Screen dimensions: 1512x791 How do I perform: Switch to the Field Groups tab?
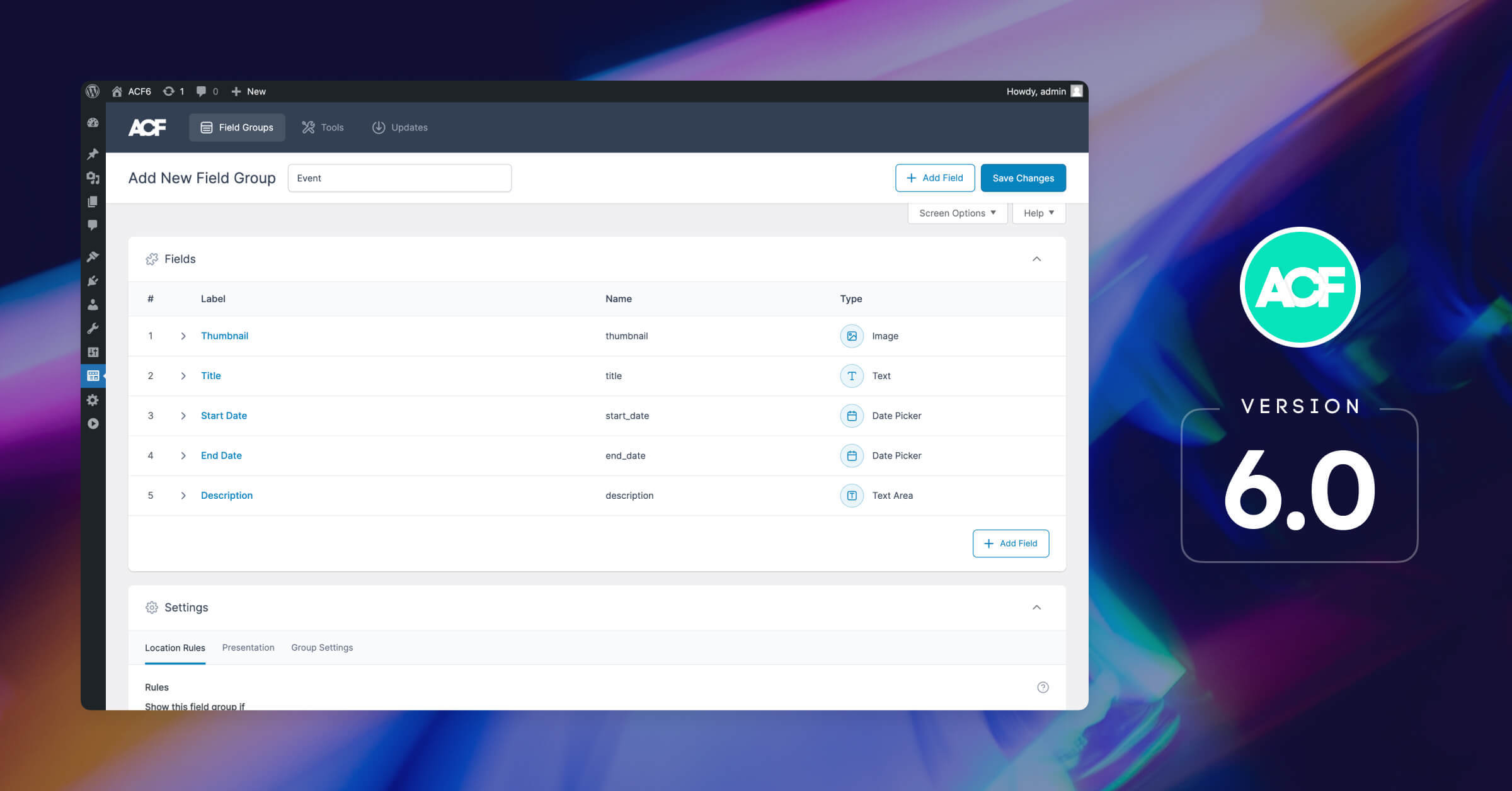(x=237, y=127)
